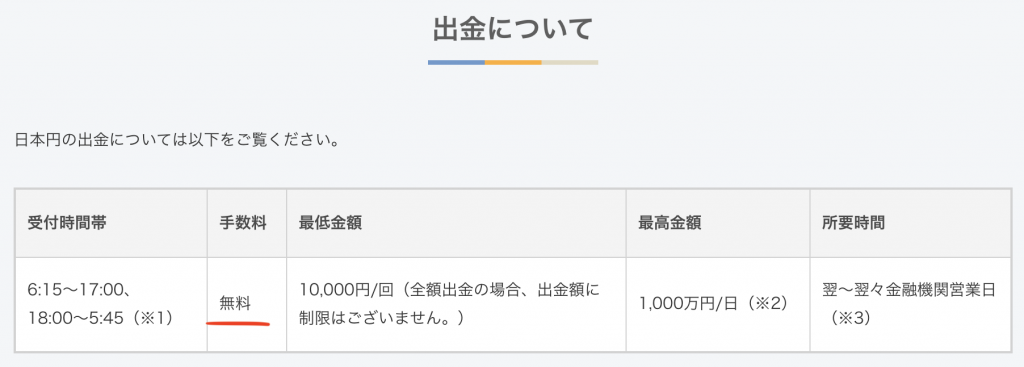1024x367 pixels.
Task: Select the 最低金額 column header
Action: pos(330,223)
